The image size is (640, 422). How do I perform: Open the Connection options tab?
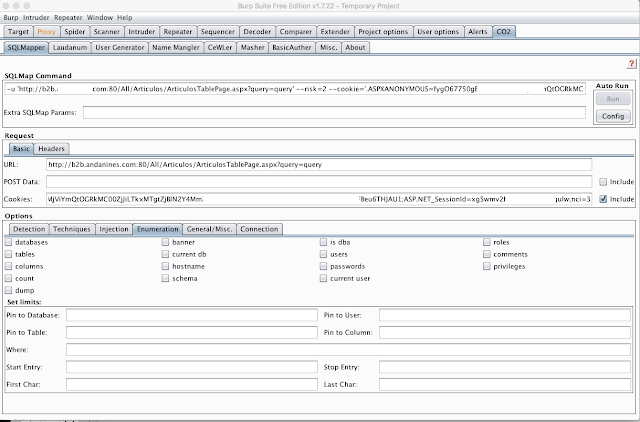tap(259, 229)
